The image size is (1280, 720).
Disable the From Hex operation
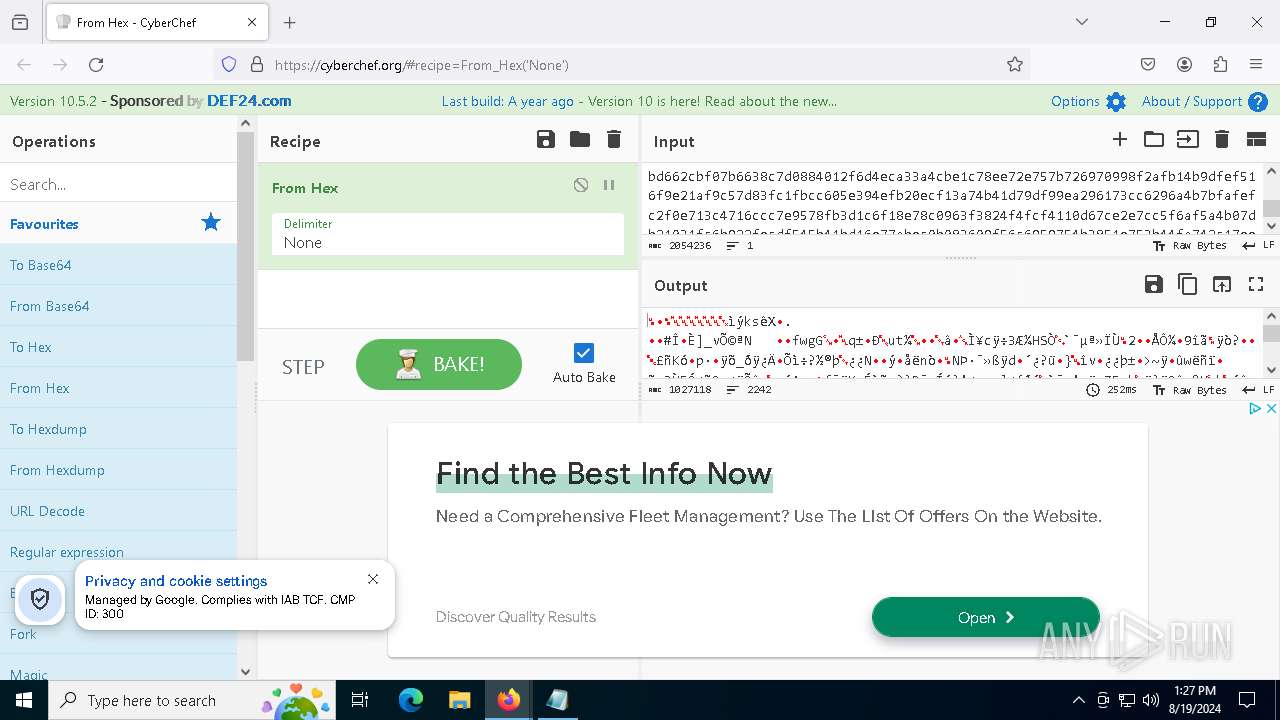coord(581,185)
